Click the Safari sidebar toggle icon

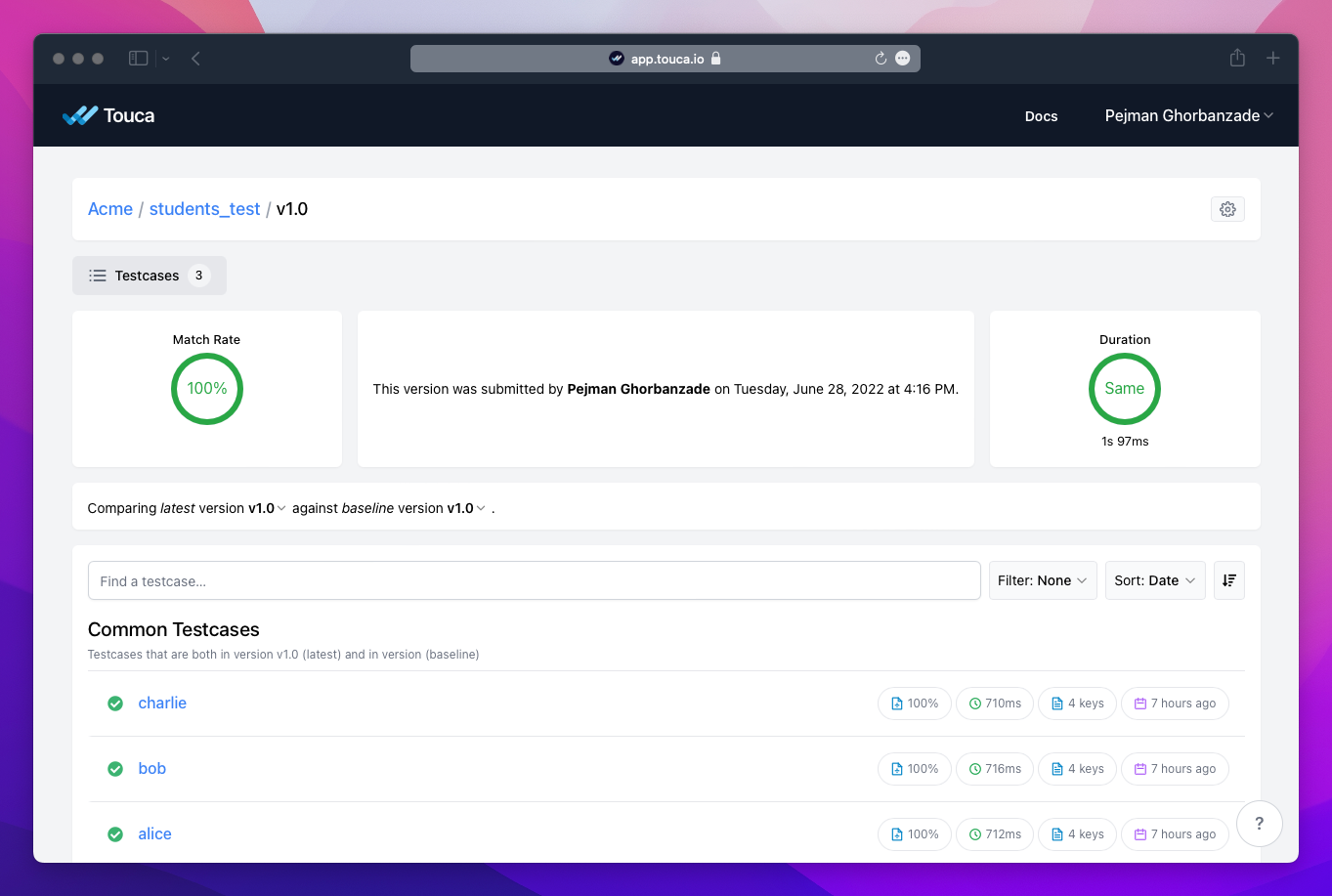point(139,59)
